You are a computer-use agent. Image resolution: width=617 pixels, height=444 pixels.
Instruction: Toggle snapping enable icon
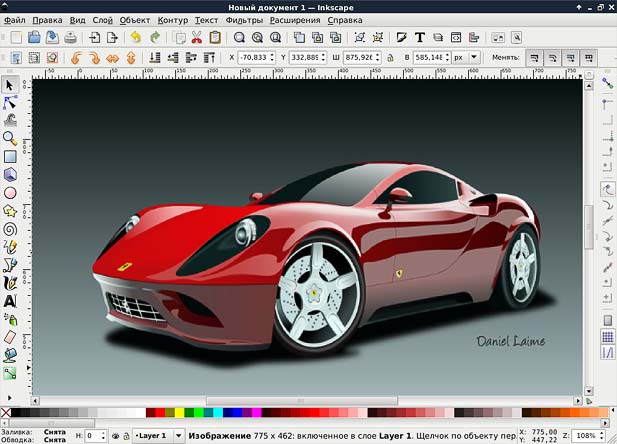(608, 83)
